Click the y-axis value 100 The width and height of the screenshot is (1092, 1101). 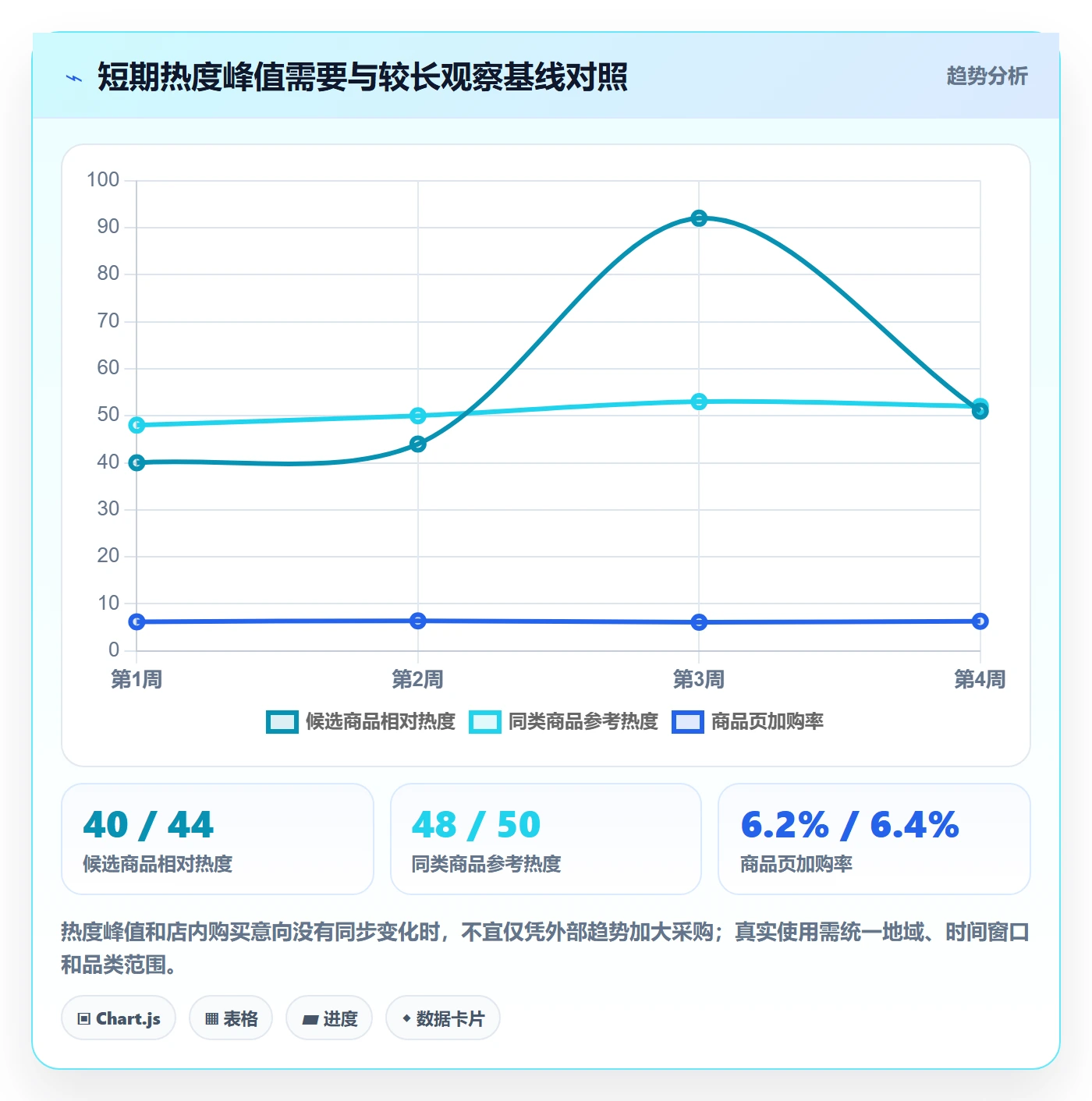tap(103, 180)
